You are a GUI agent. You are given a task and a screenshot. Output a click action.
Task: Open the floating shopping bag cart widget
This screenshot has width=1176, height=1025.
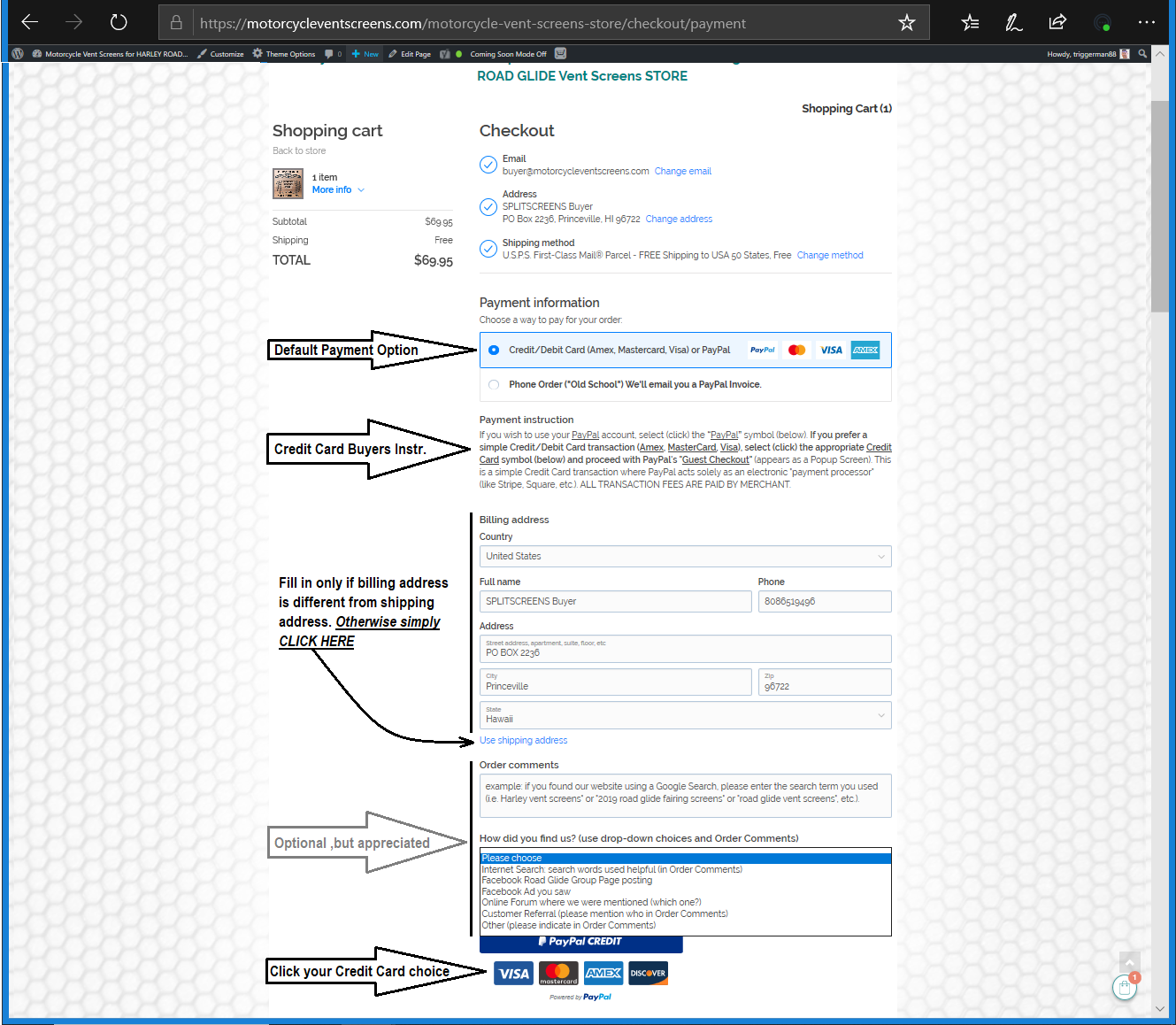[1125, 987]
